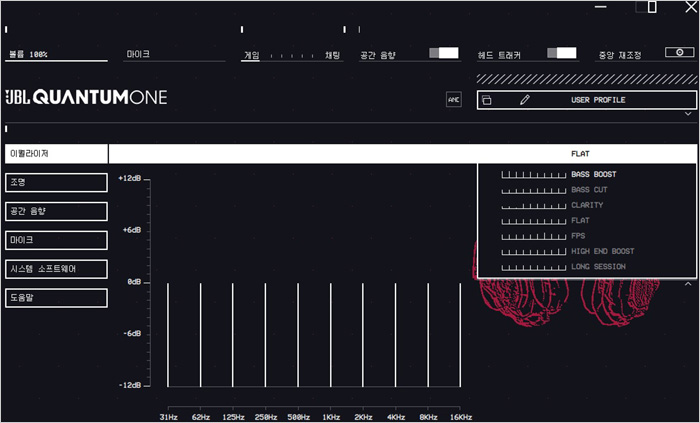This screenshot has width=700, height=423.
Task: Click the 16KHz equalizer band bar
Action: [x=460, y=335]
